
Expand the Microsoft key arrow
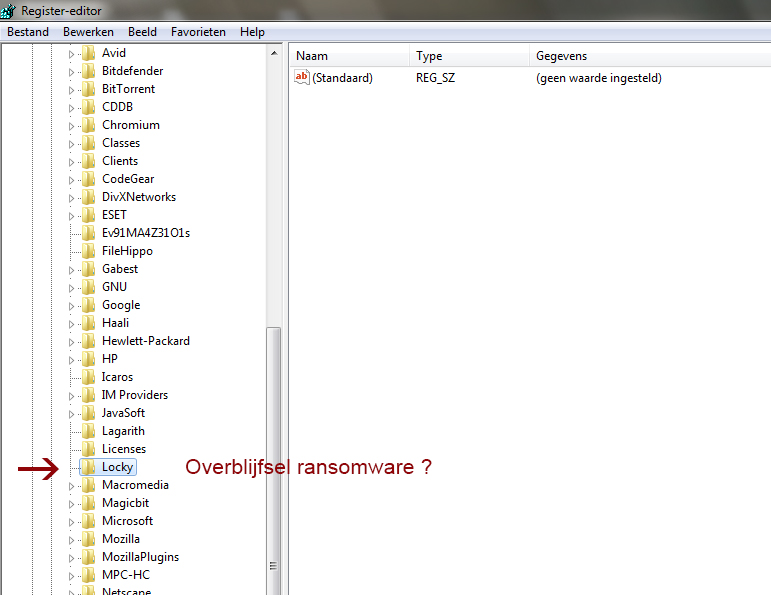(71, 522)
